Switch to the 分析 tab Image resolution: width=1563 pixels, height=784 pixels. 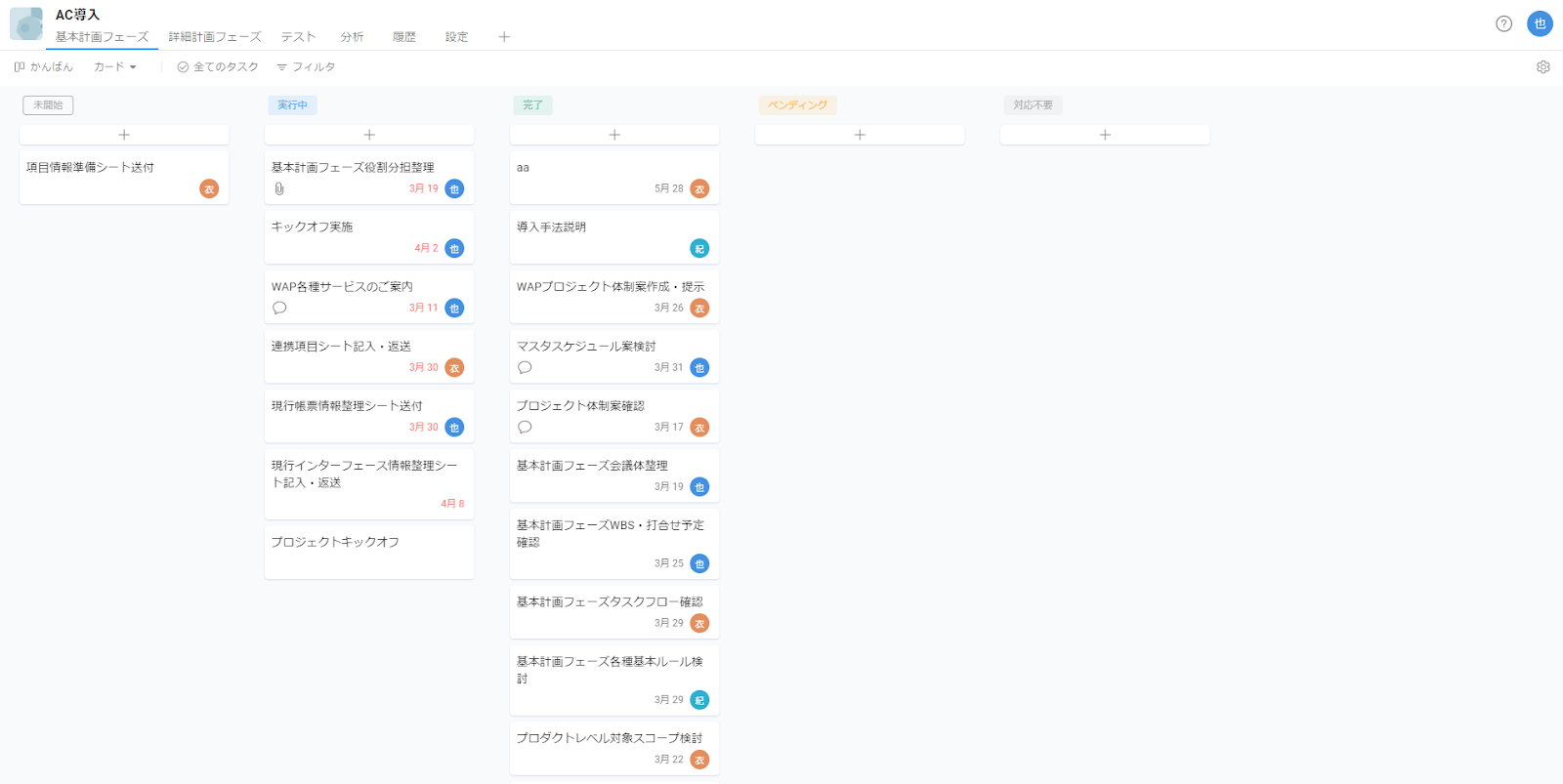pos(352,37)
